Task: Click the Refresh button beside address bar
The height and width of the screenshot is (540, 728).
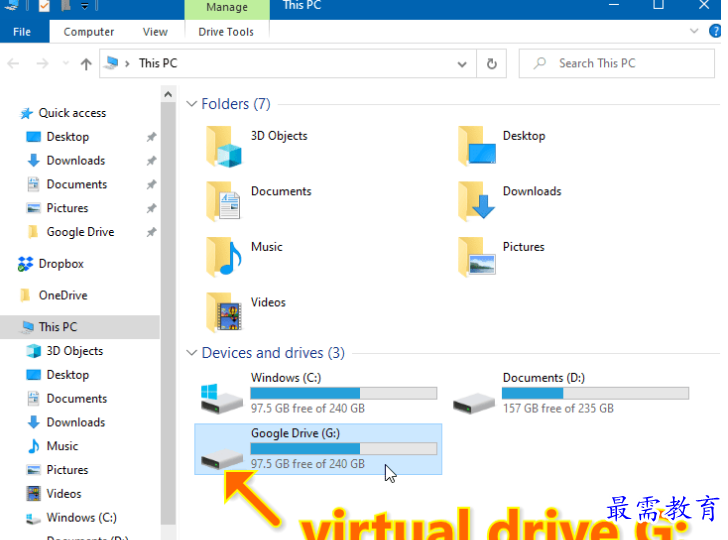Action: point(492,64)
